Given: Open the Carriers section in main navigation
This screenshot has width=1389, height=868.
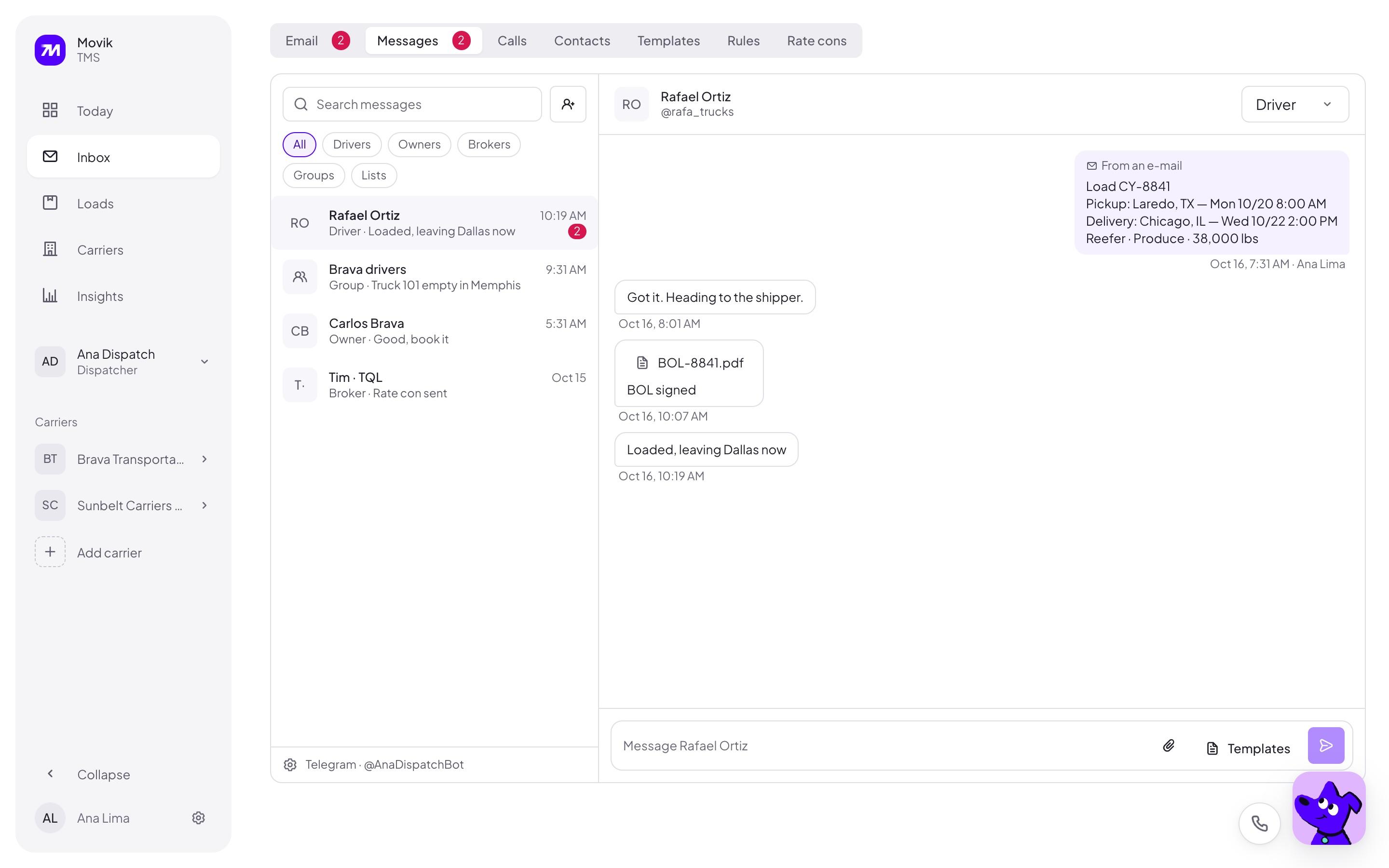Looking at the screenshot, I should tap(123, 250).
